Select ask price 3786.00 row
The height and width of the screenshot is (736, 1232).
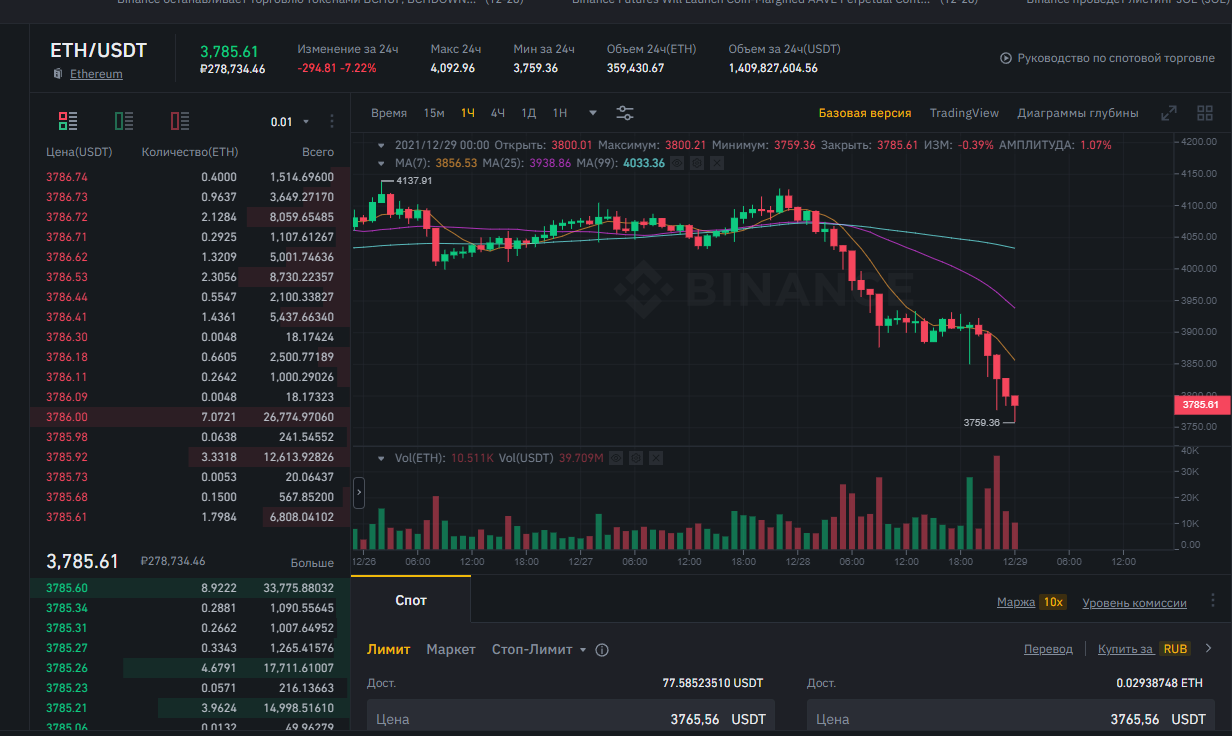point(190,417)
